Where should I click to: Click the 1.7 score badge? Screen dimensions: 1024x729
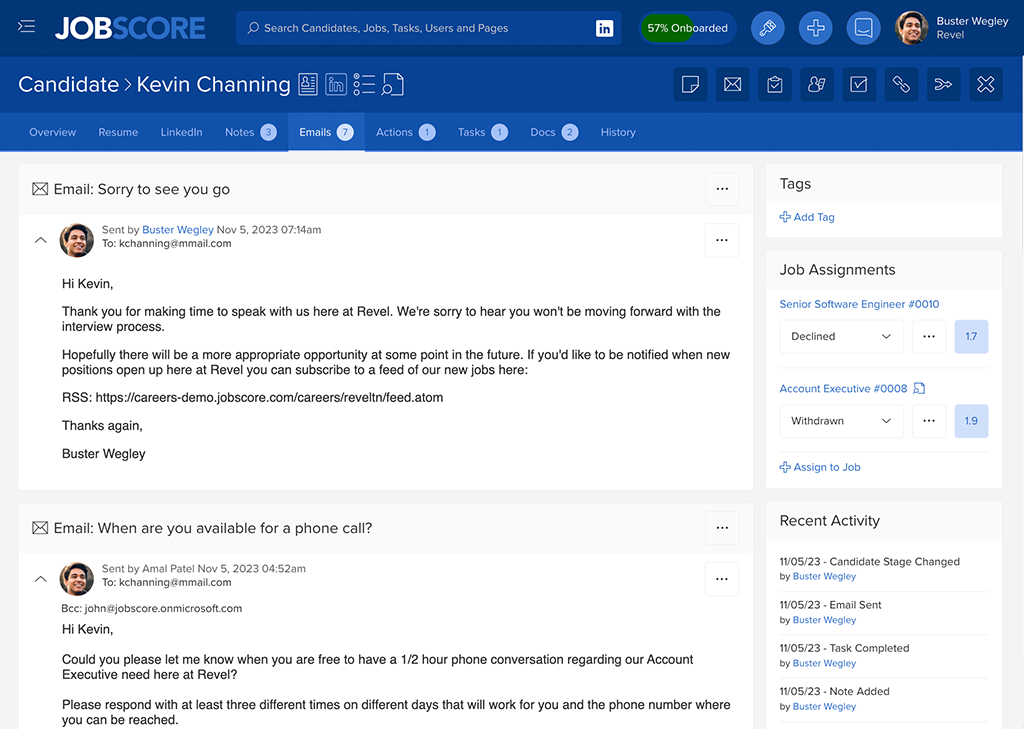click(x=971, y=336)
